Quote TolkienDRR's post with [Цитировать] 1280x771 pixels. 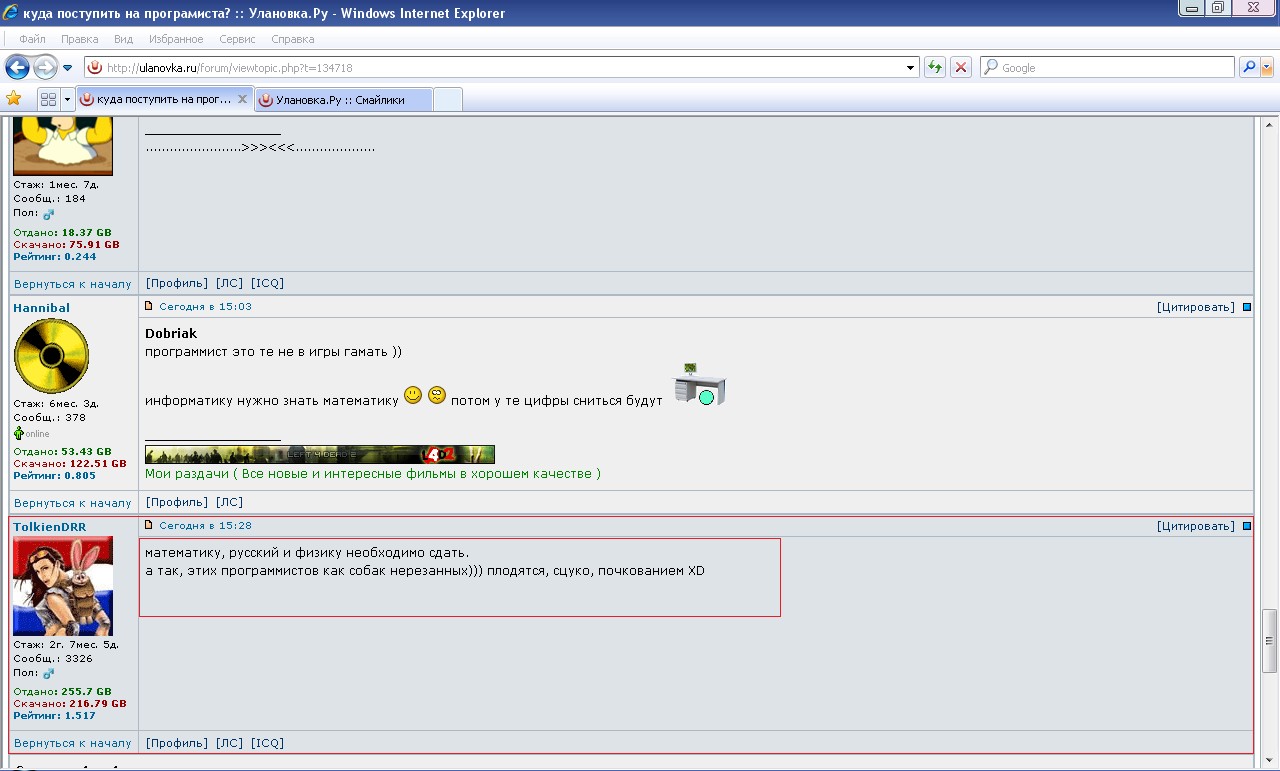(1196, 526)
